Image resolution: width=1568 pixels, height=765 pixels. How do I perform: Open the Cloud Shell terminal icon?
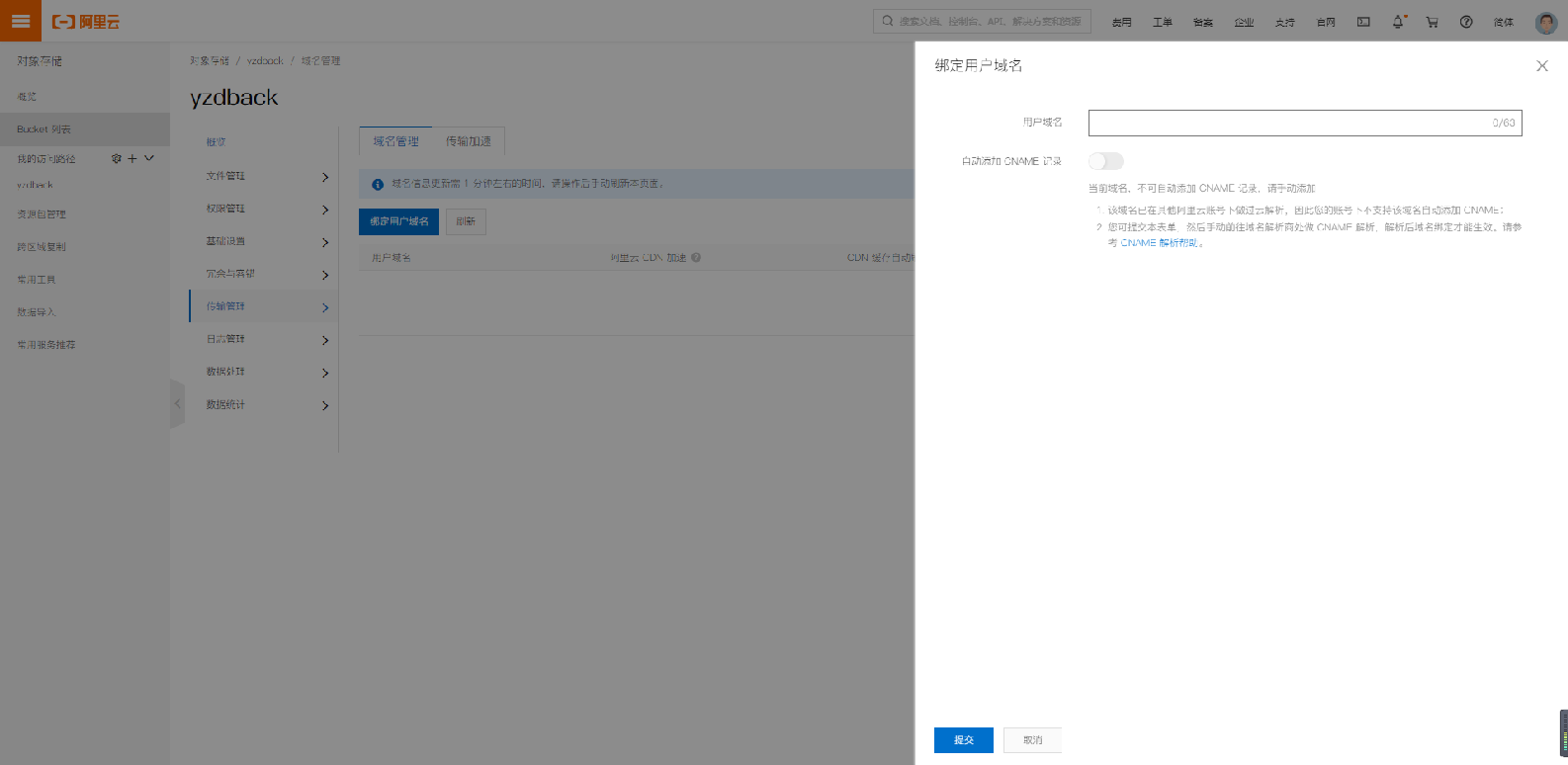[1363, 22]
